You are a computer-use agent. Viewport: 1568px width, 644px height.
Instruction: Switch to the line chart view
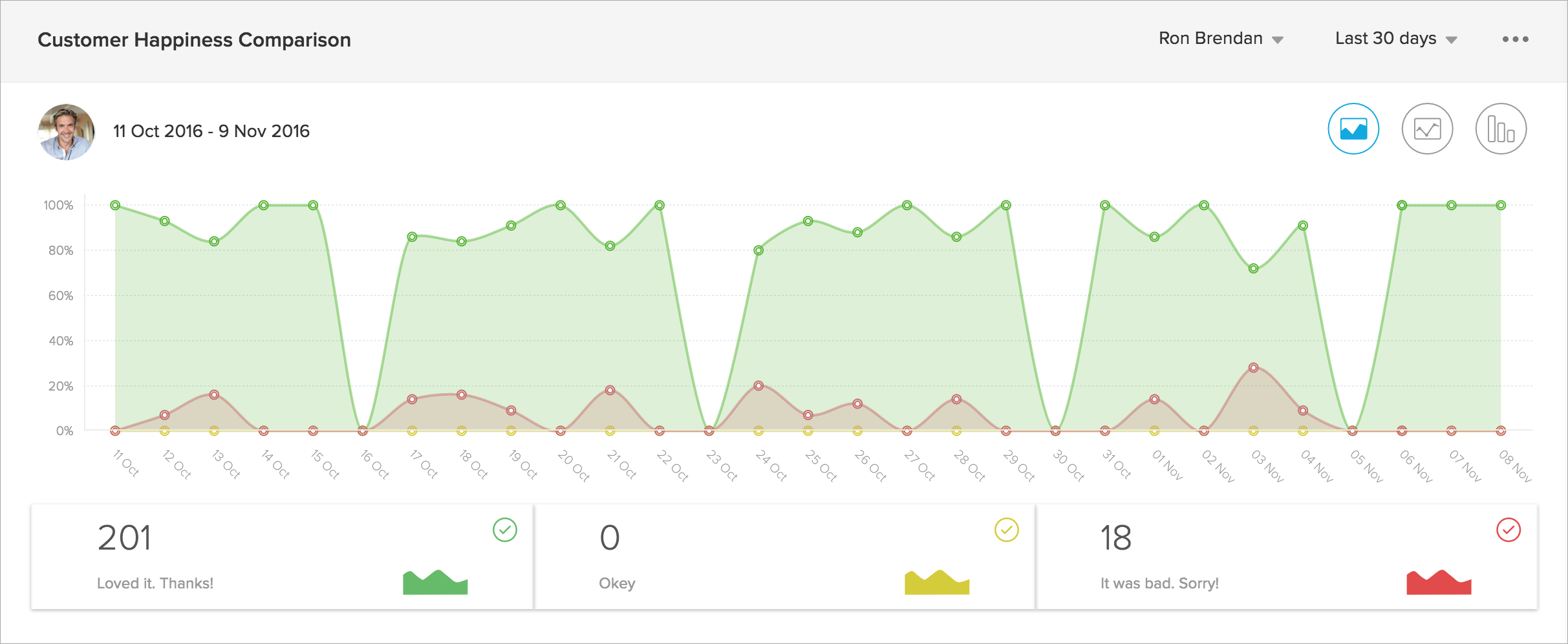click(1427, 129)
